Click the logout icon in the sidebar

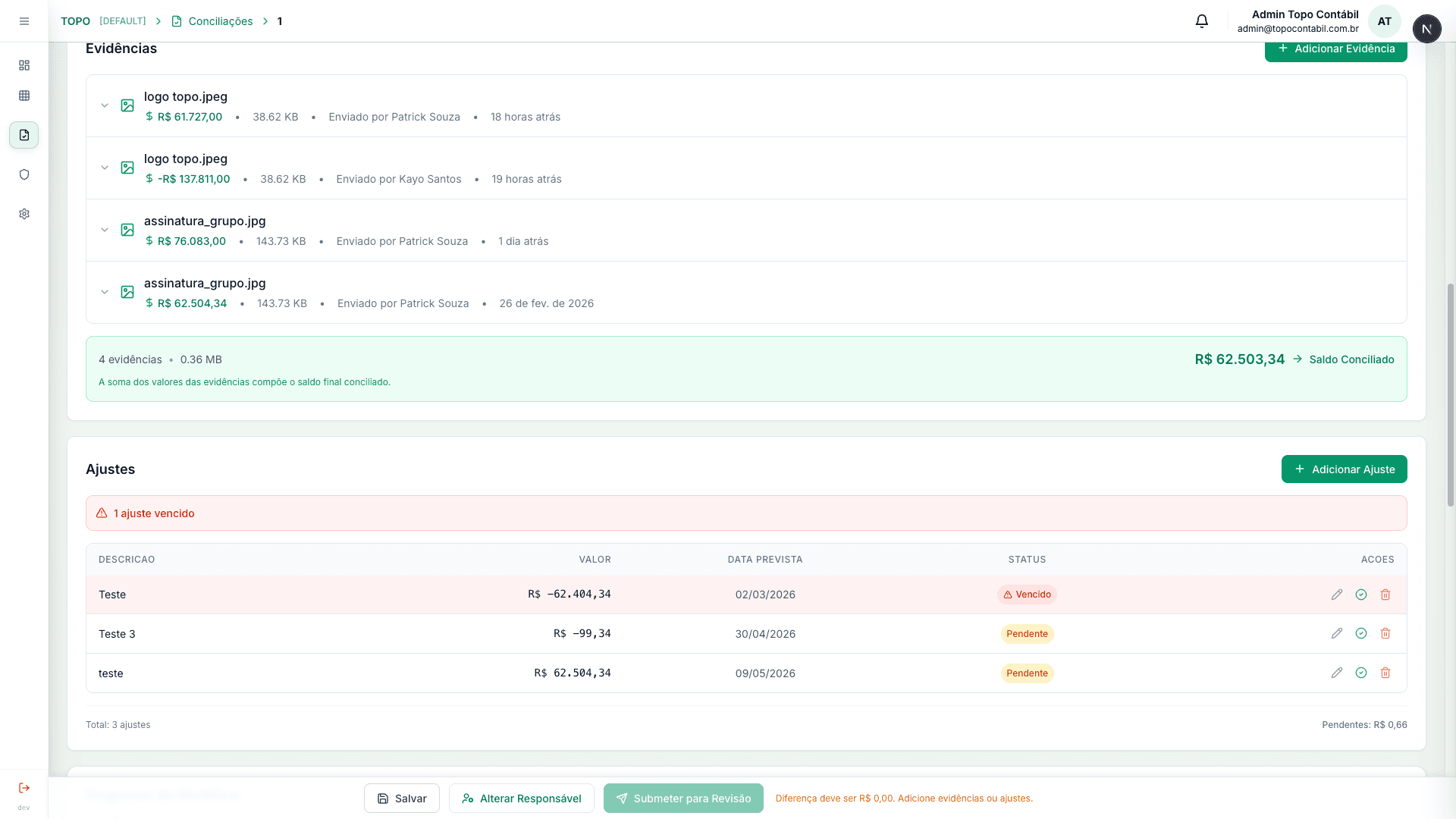pyautogui.click(x=24, y=788)
